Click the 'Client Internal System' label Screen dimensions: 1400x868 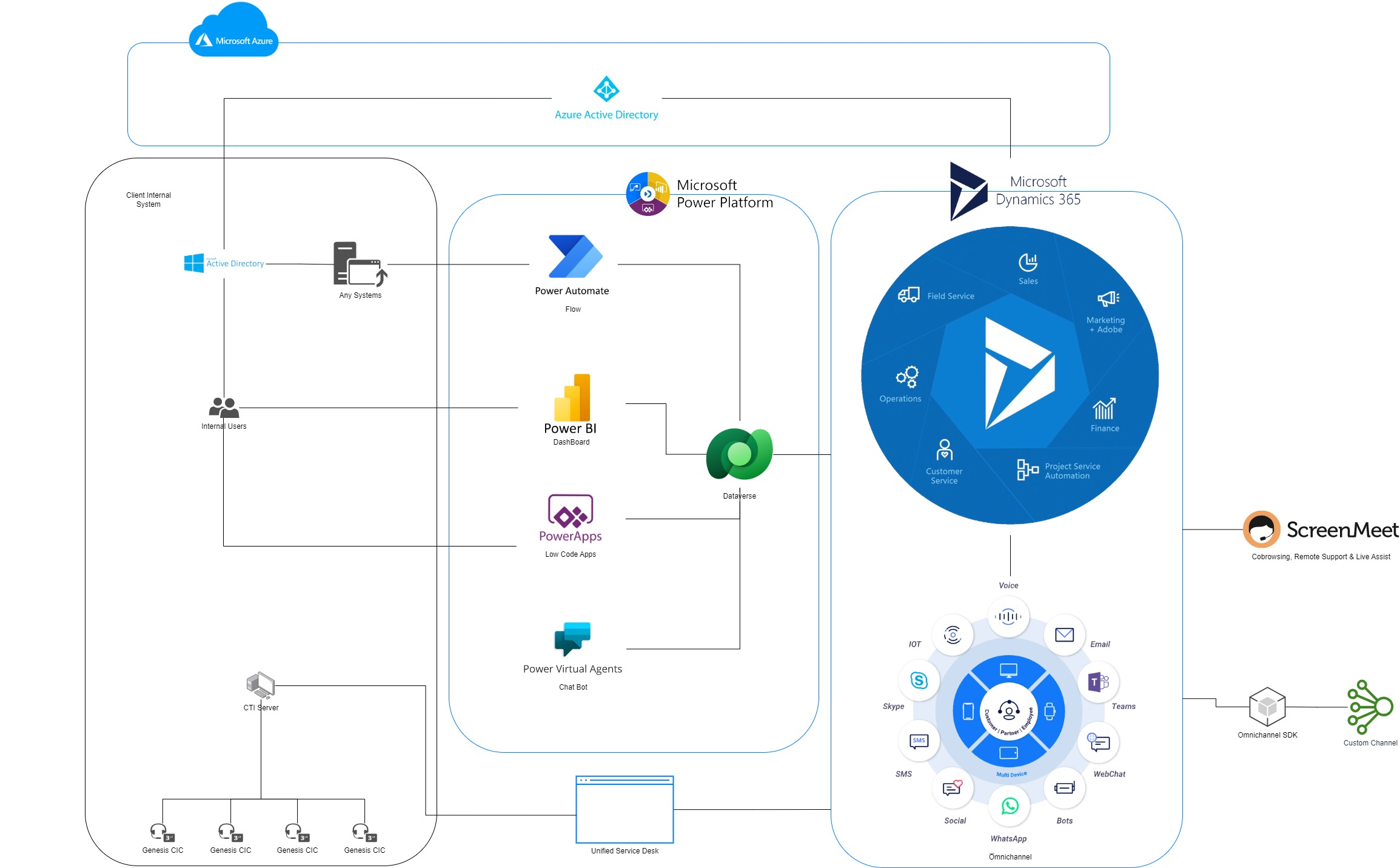(149, 200)
